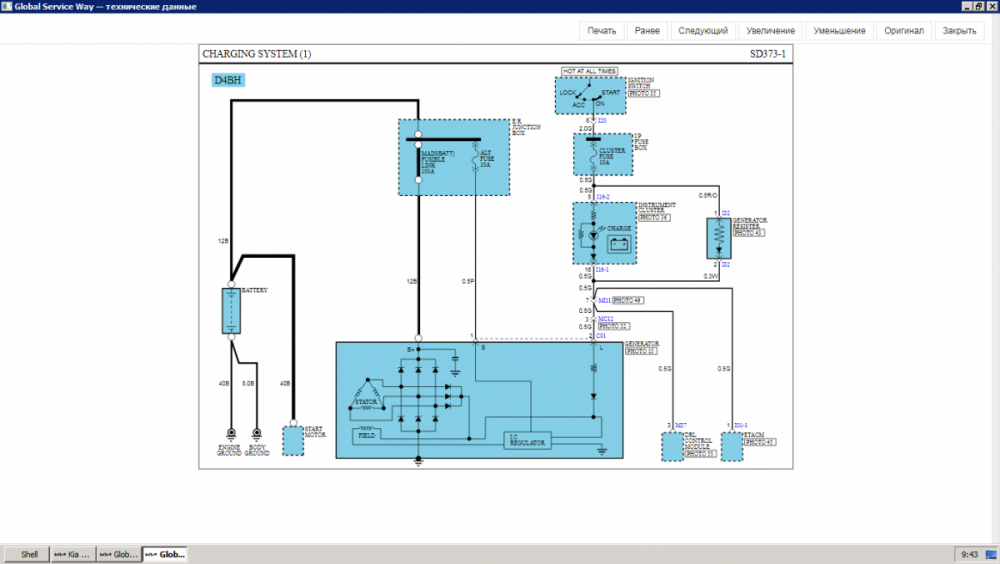Open next diagram with Следующий
Screen dimensions: 1000x564
(x=703, y=31)
